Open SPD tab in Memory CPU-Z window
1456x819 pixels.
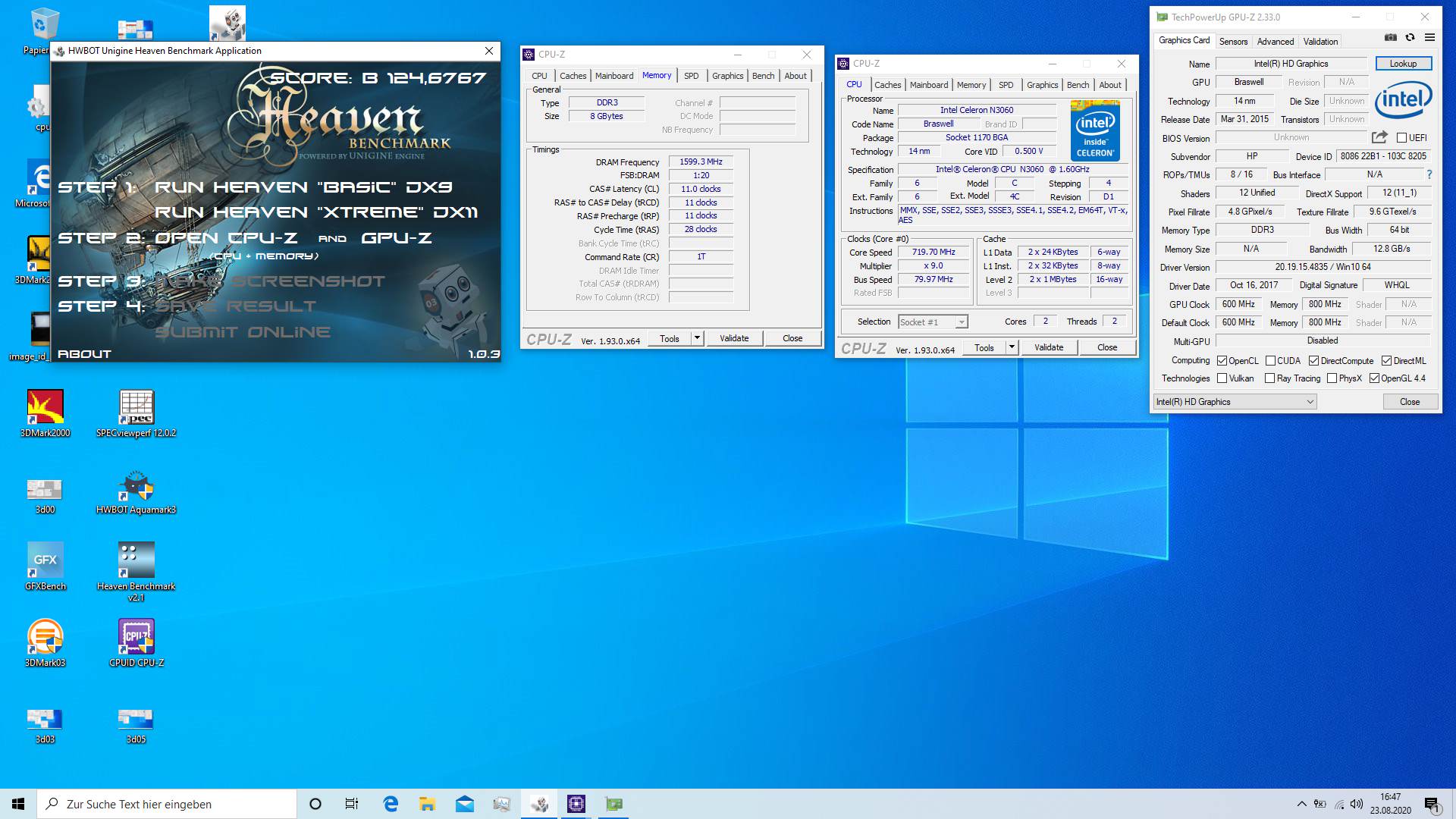[691, 76]
